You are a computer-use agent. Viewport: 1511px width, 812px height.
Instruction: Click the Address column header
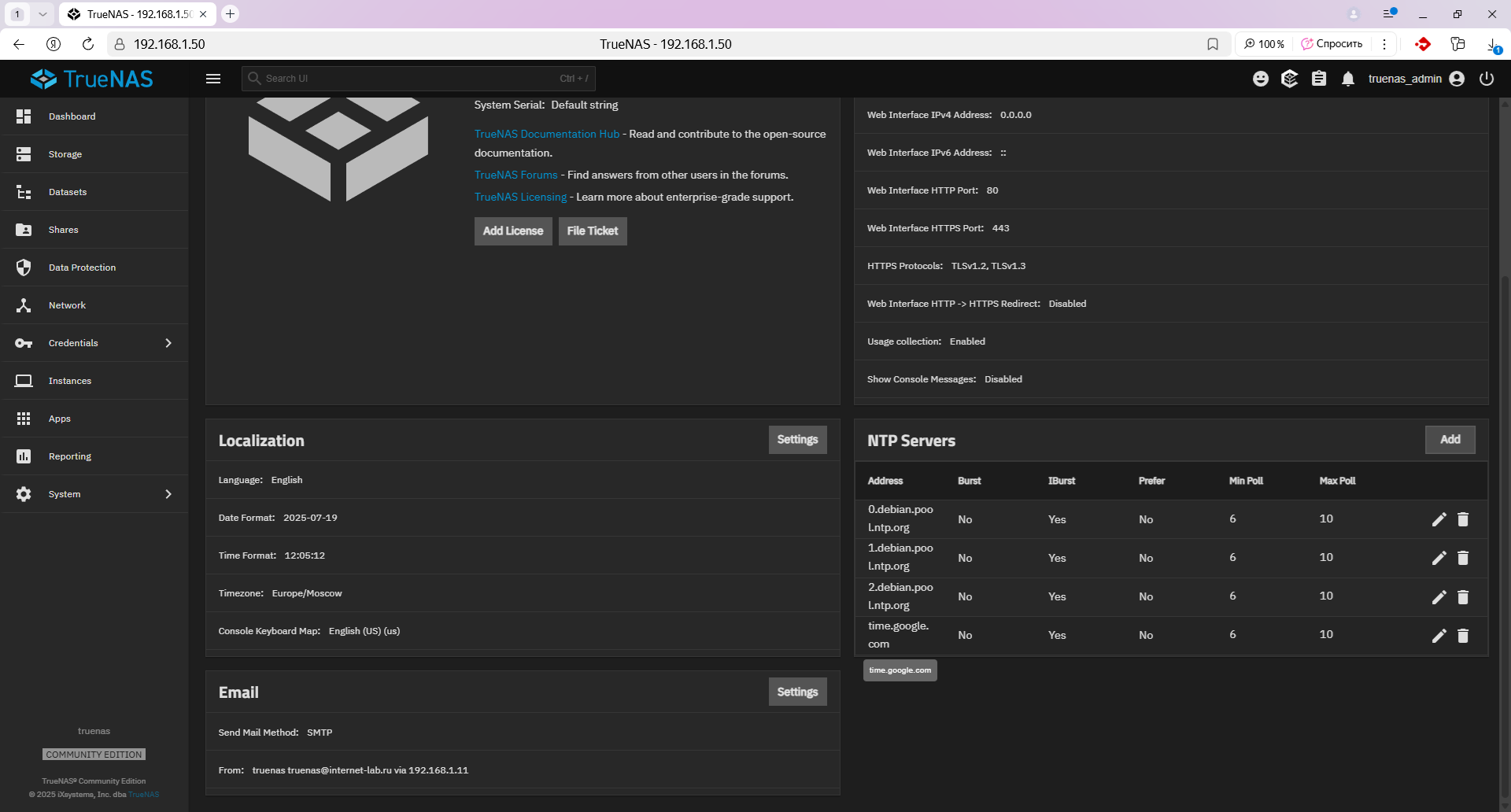click(x=885, y=481)
